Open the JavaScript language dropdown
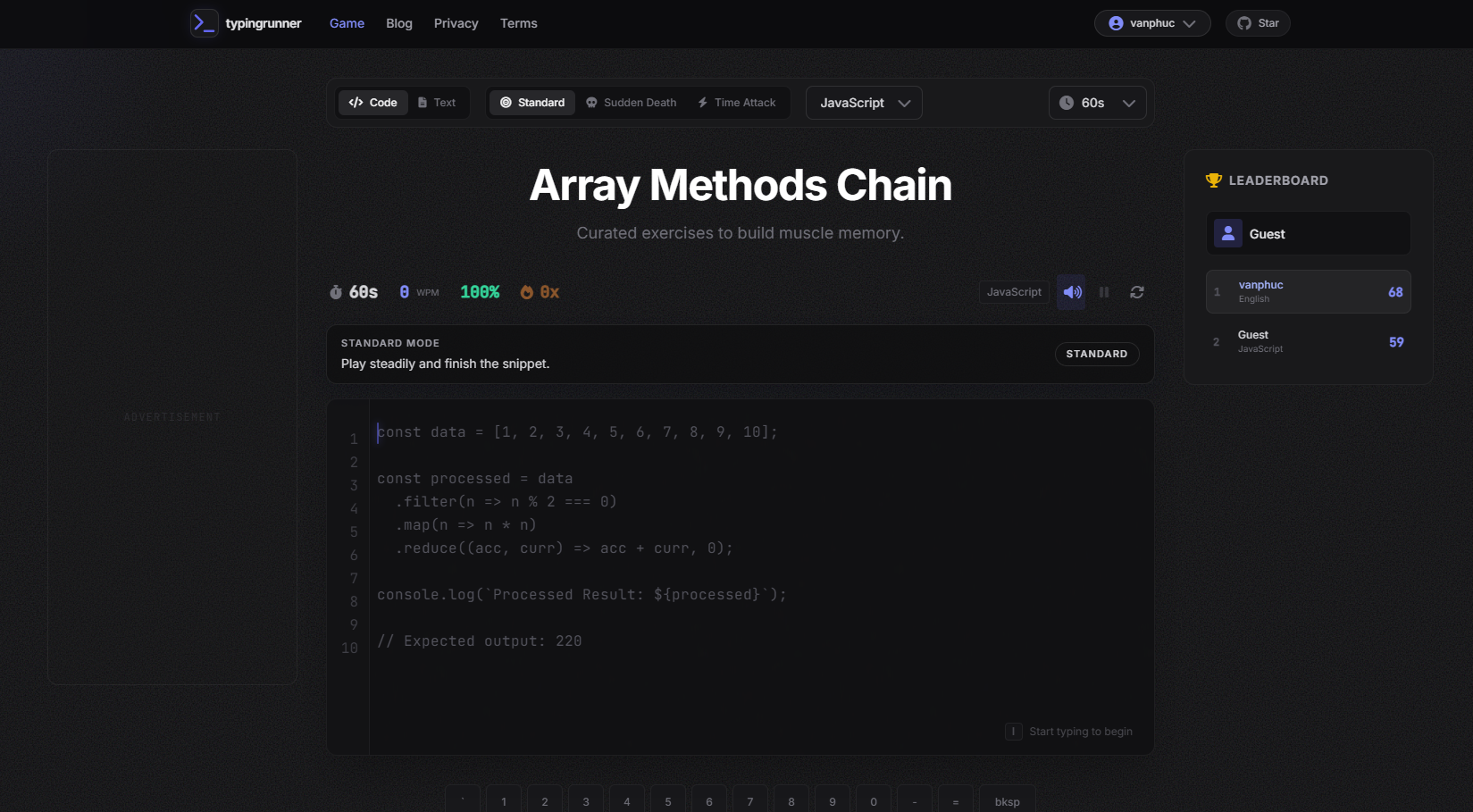This screenshot has width=1473, height=812. [864, 103]
